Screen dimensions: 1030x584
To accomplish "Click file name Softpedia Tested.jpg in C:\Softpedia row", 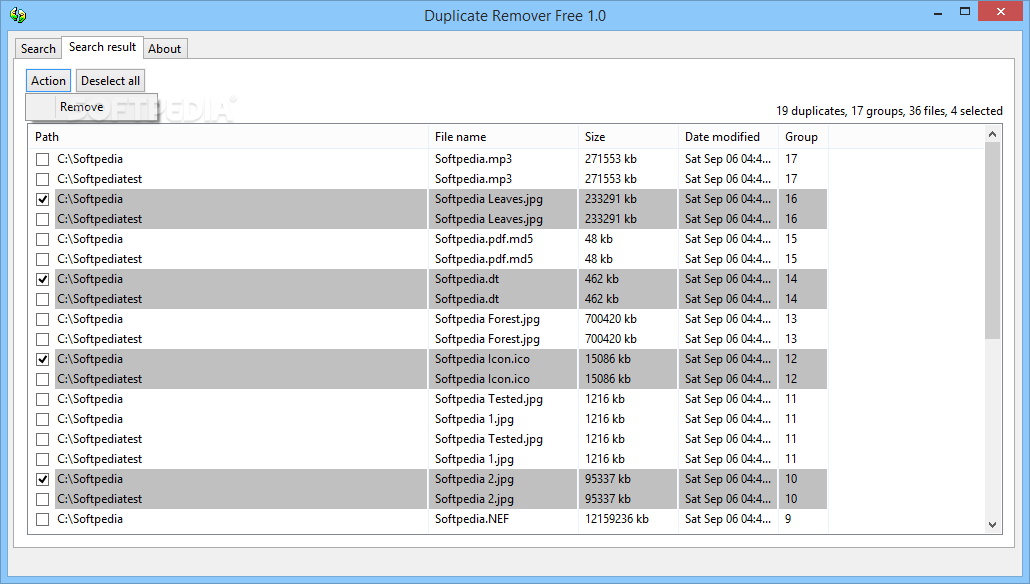I will pyautogui.click(x=489, y=399).
